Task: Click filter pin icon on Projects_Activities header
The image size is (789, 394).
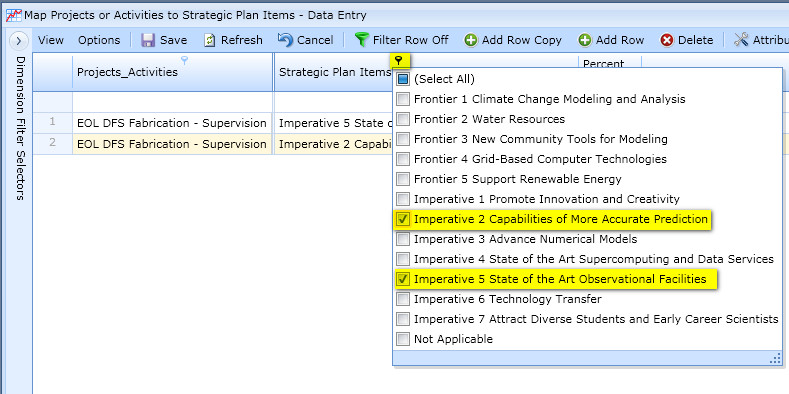Action: pyautogui.click(x=185, y=61)
